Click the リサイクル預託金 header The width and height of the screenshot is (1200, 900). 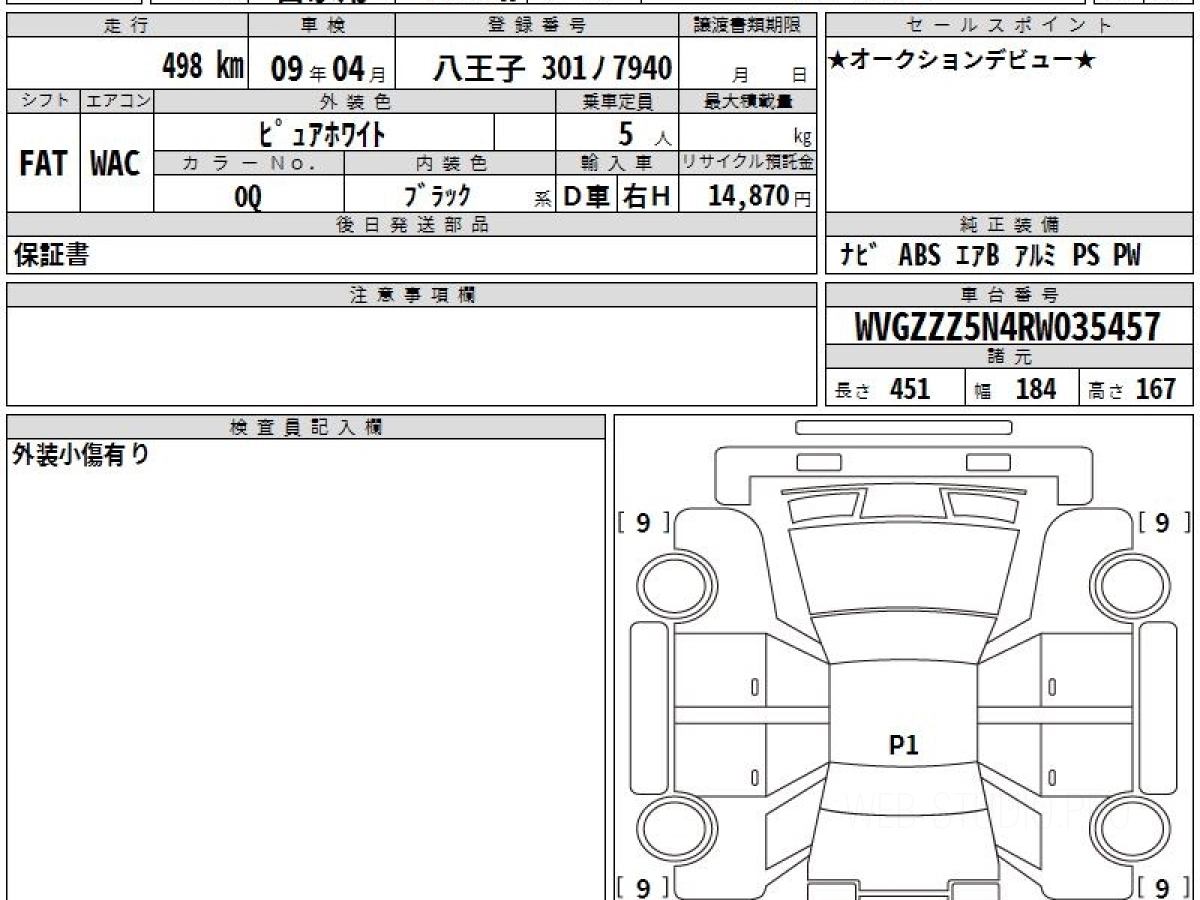tap(746, 163)
